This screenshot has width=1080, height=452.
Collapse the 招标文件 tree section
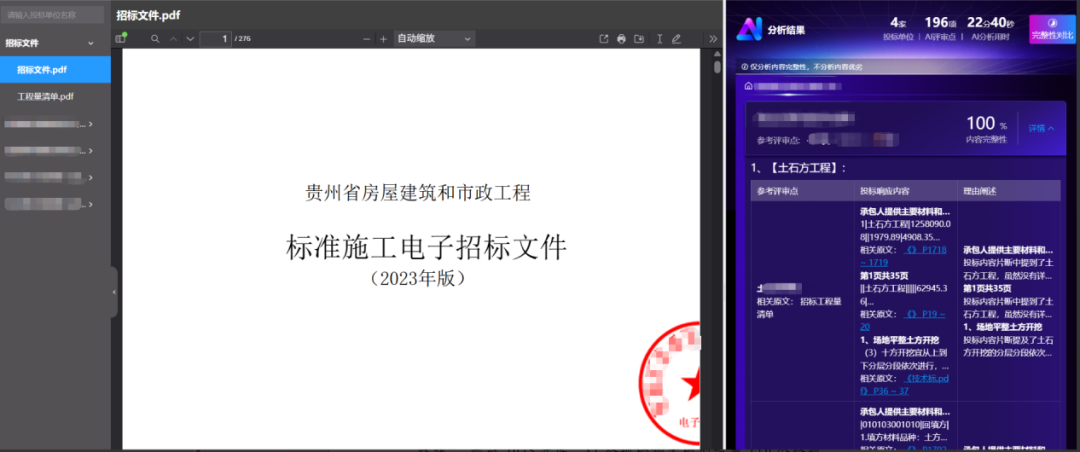91,44
